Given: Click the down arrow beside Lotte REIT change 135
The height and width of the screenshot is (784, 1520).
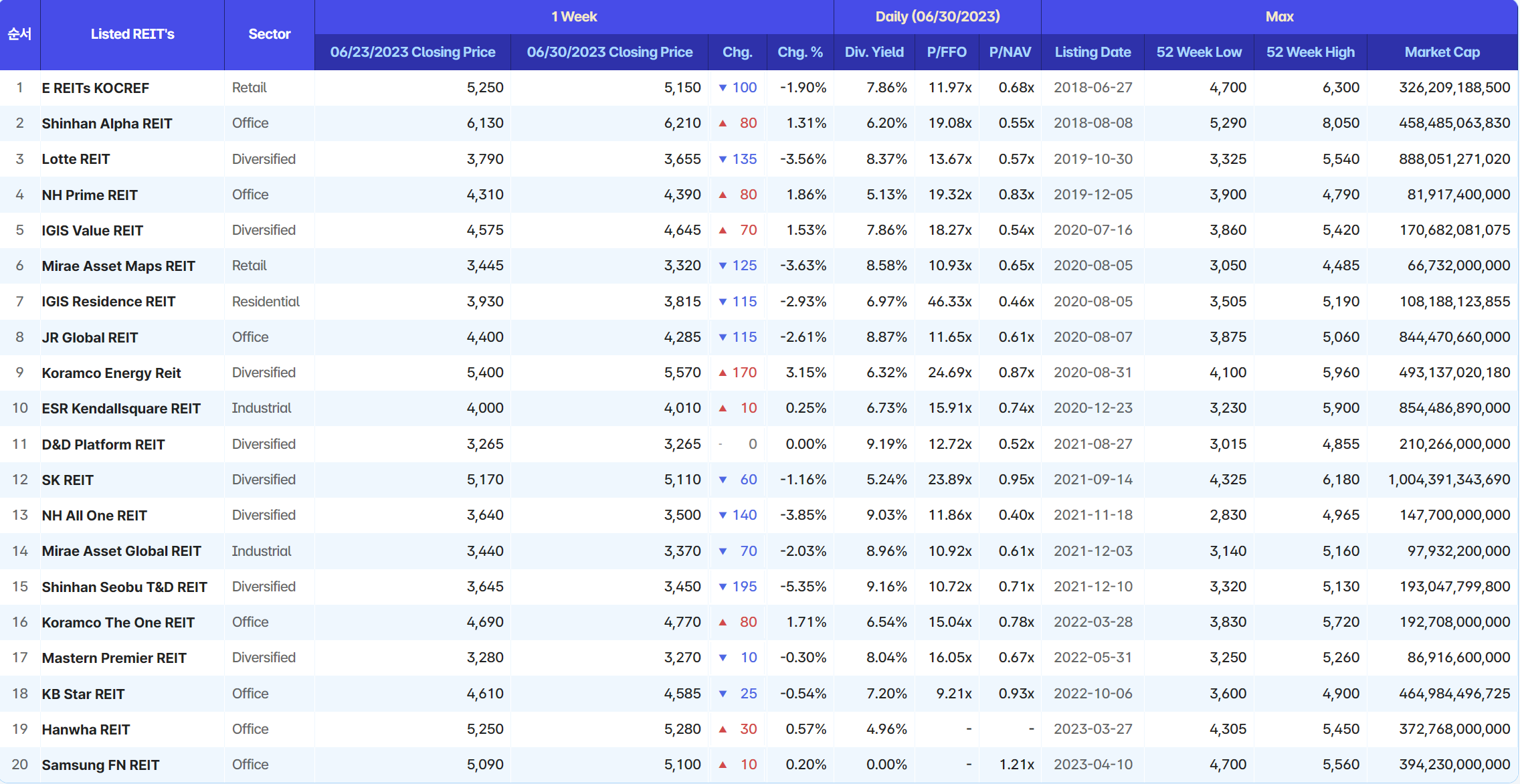Looking at the screenshot, I should pyautogui.click(x=723, y=159).
